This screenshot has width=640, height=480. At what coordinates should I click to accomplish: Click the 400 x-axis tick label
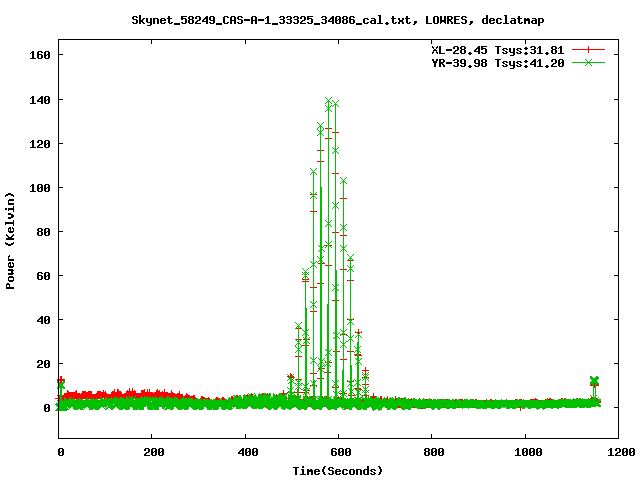point(248,452)
